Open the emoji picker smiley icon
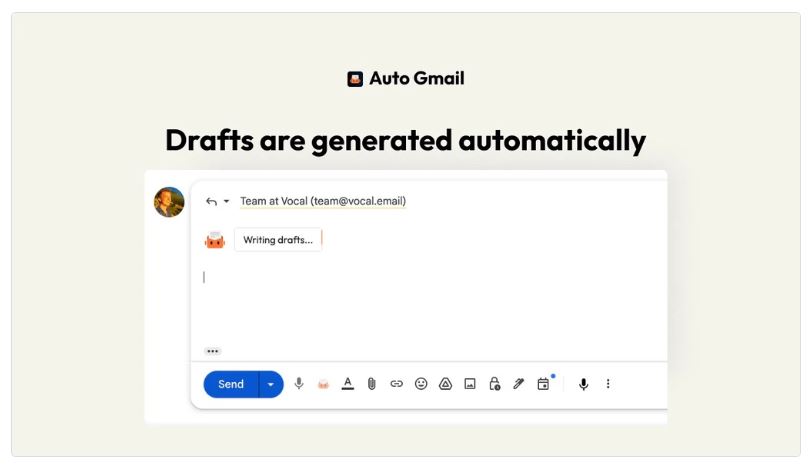Viewport: 810px width, 470px height. pos(421,384)
